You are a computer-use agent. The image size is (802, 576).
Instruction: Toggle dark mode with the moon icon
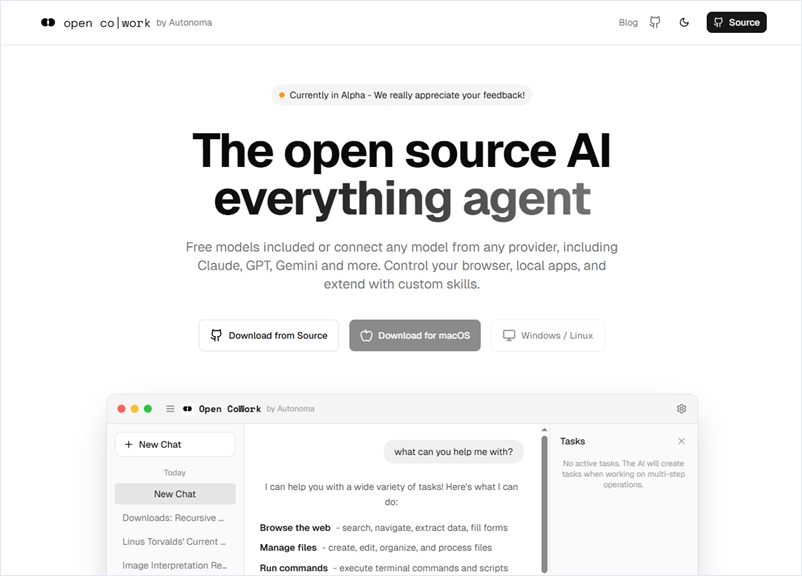[684, 22]
